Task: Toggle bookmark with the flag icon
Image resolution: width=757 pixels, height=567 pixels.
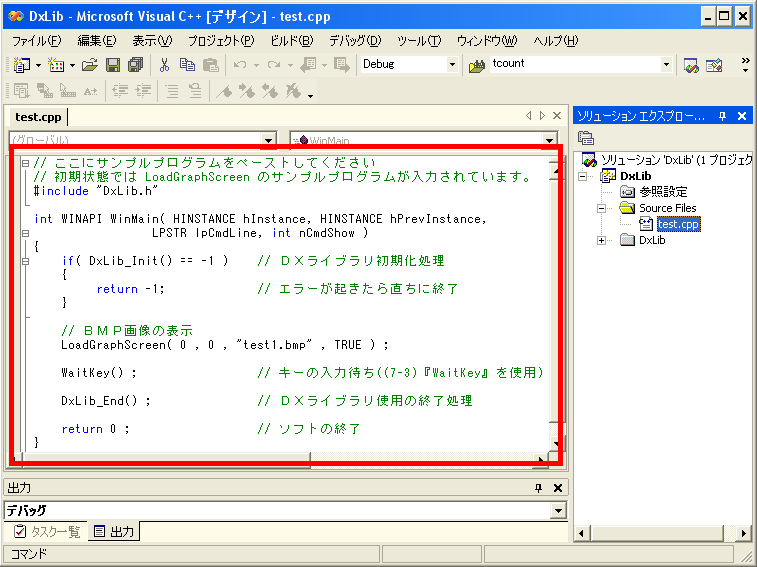Action: click(224, 90)
